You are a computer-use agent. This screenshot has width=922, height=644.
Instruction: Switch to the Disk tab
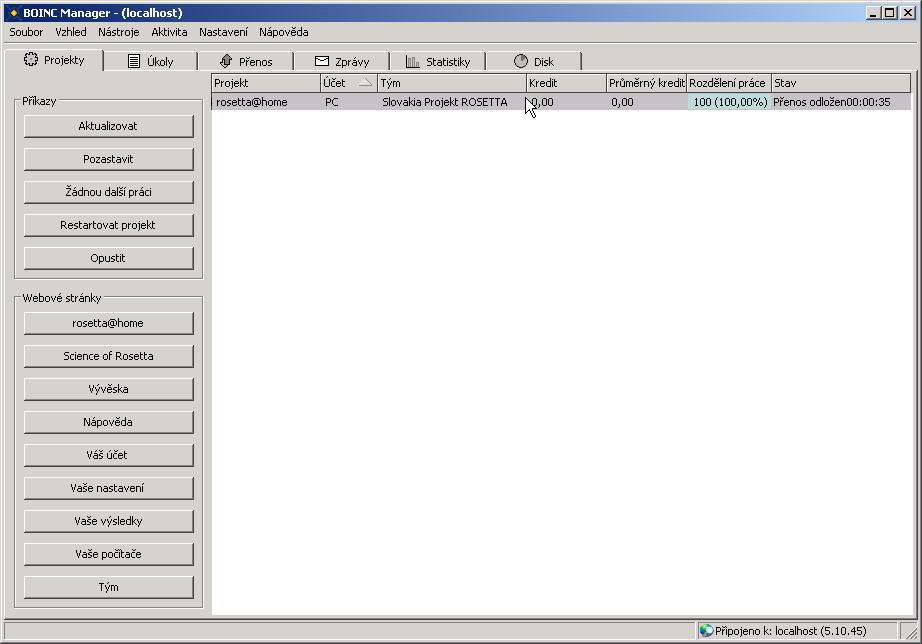[x=534, y=61]
